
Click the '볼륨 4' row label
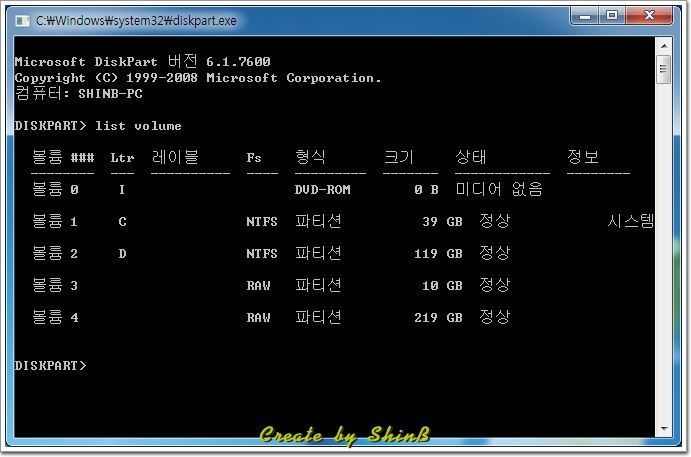(55, 317)
